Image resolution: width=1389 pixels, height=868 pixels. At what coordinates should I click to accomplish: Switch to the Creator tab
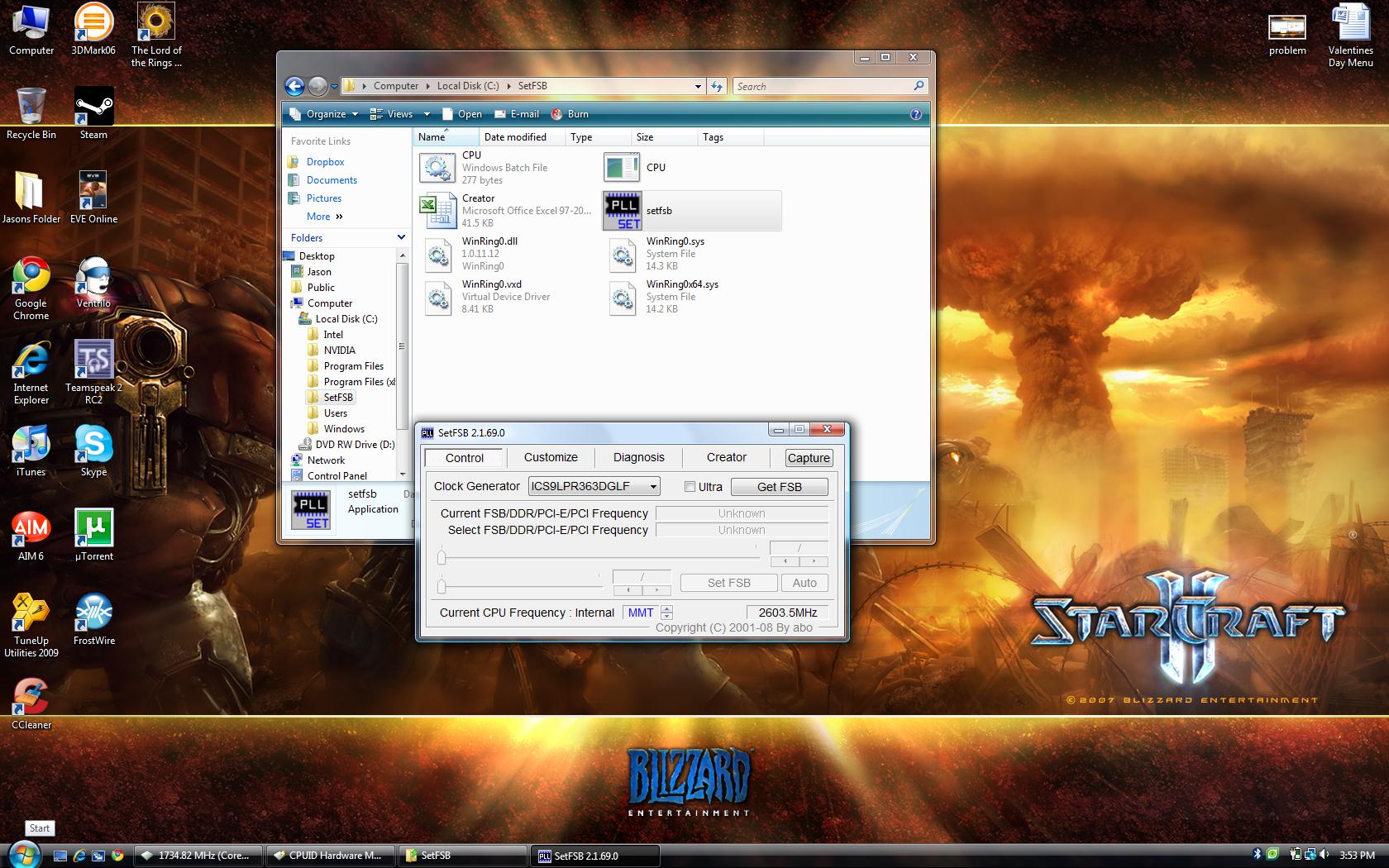pyautogui.click(x=727, y=457)
